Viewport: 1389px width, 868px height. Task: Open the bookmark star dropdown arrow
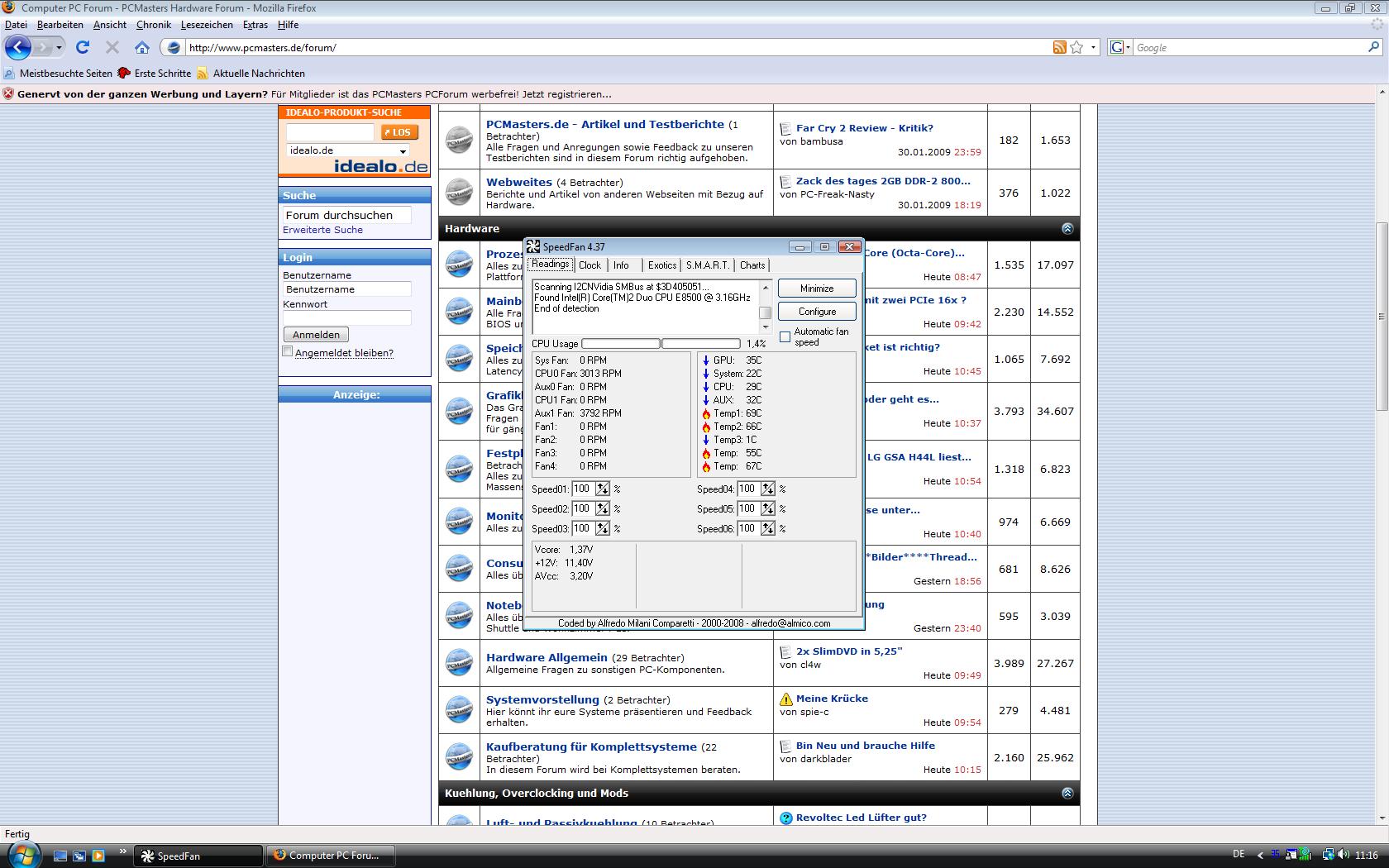point(1093,47)
